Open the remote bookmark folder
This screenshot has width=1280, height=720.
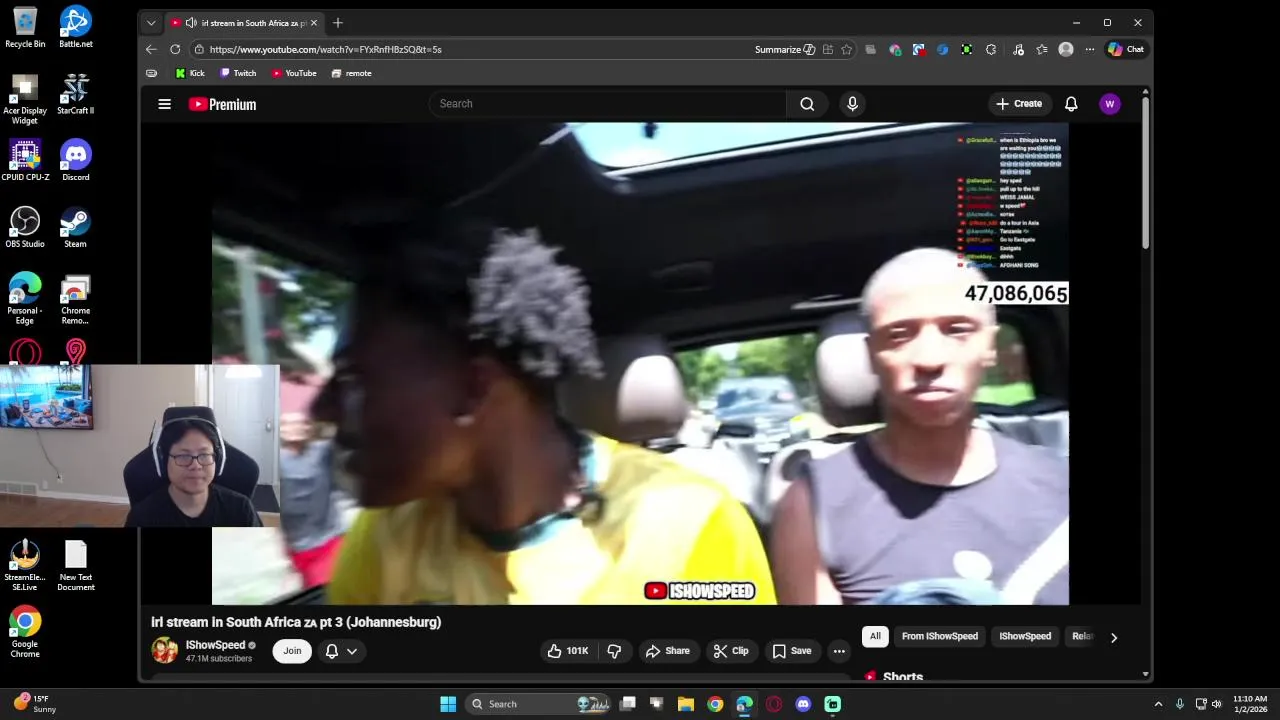(x=351, y=73)
